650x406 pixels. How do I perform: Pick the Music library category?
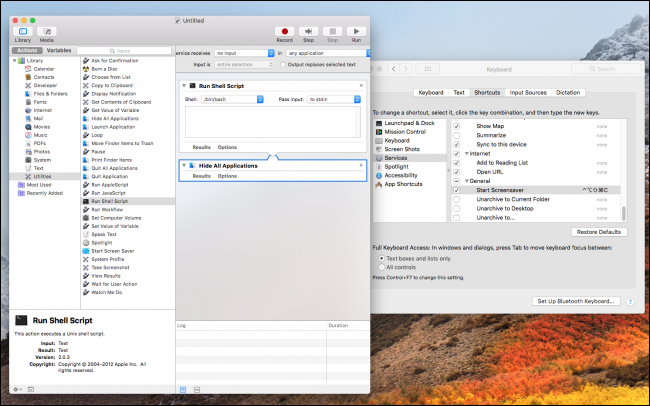tap(41, 135)
